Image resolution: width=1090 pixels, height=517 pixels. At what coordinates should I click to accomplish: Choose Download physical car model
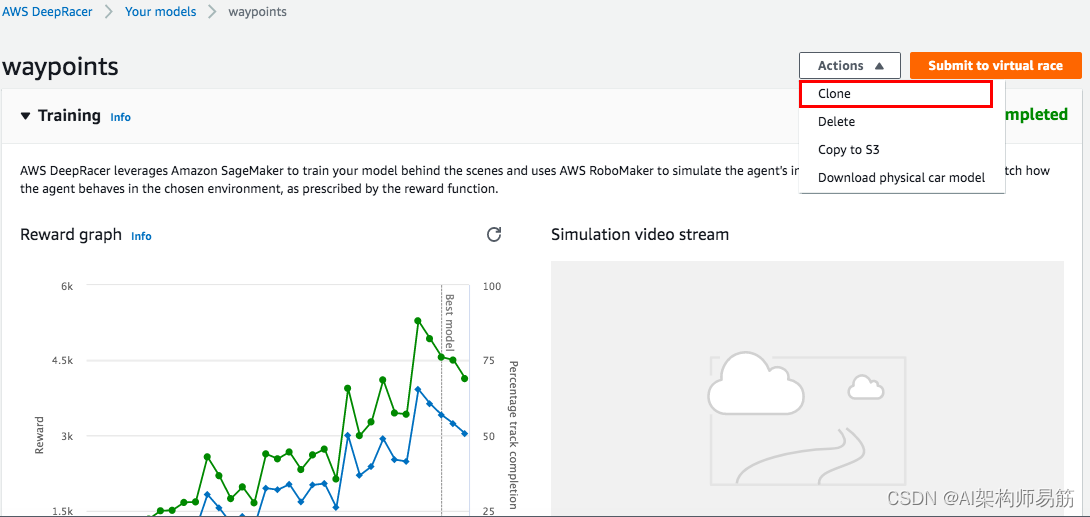(x=902, y=177)
